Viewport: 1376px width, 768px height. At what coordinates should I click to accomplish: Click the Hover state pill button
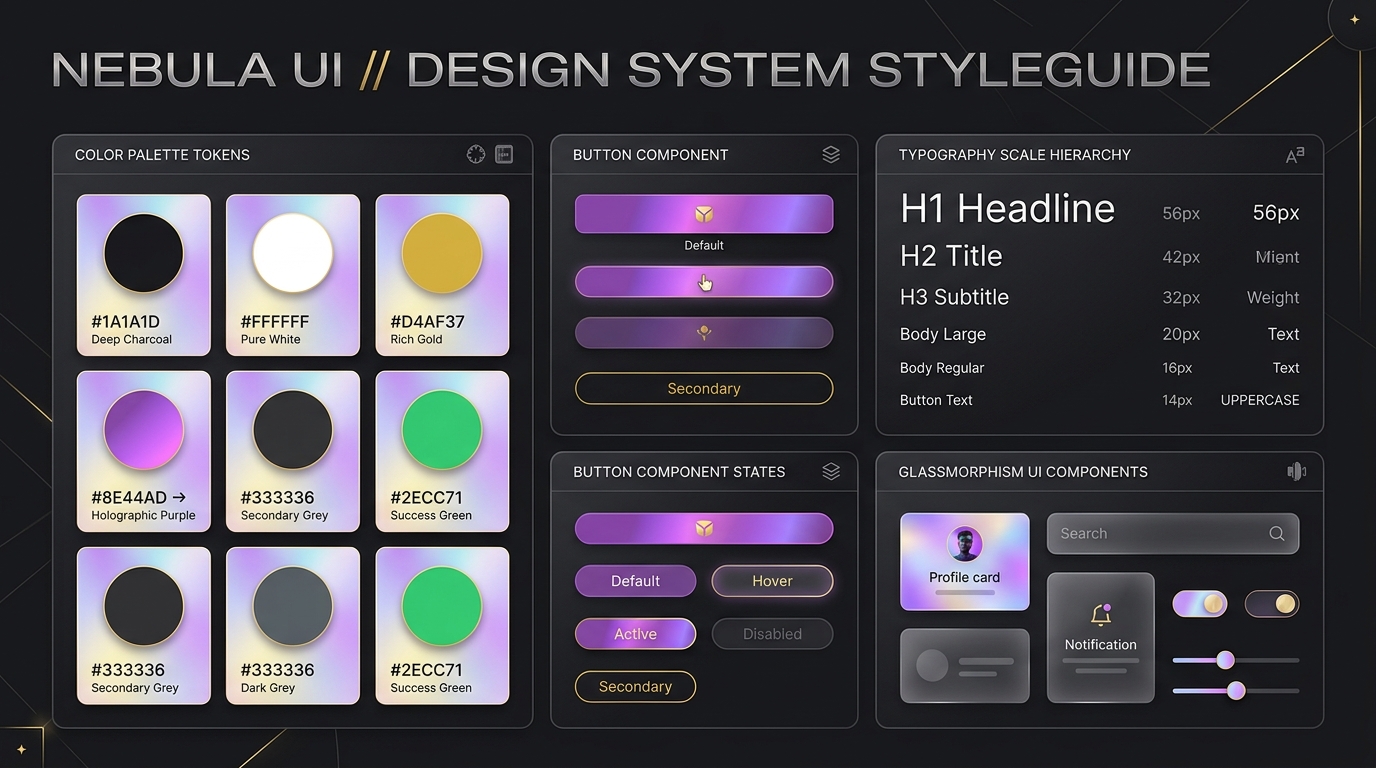(772, 581)
